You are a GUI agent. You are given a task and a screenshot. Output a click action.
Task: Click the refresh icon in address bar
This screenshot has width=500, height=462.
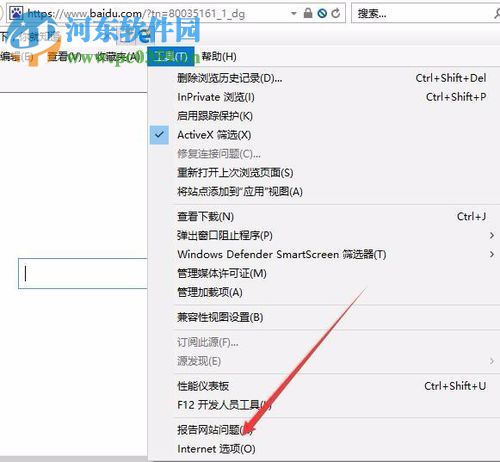[x=336, y=13]
